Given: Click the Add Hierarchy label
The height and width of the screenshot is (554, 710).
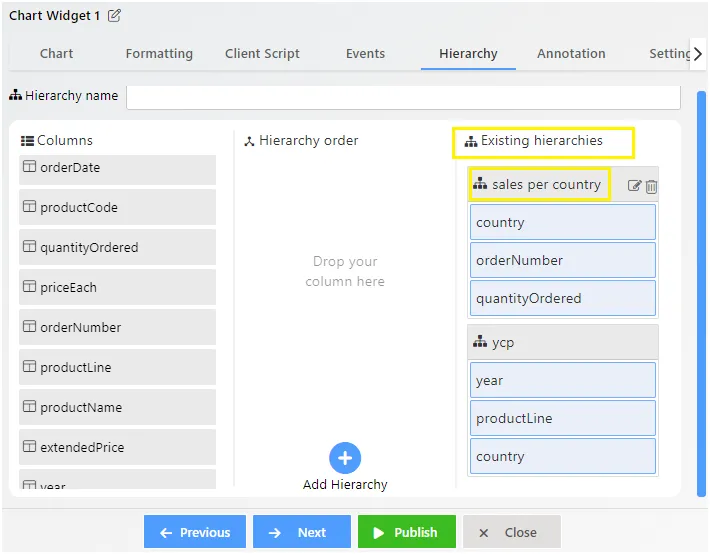Looking at the screenshot, I should click(345, 485).
